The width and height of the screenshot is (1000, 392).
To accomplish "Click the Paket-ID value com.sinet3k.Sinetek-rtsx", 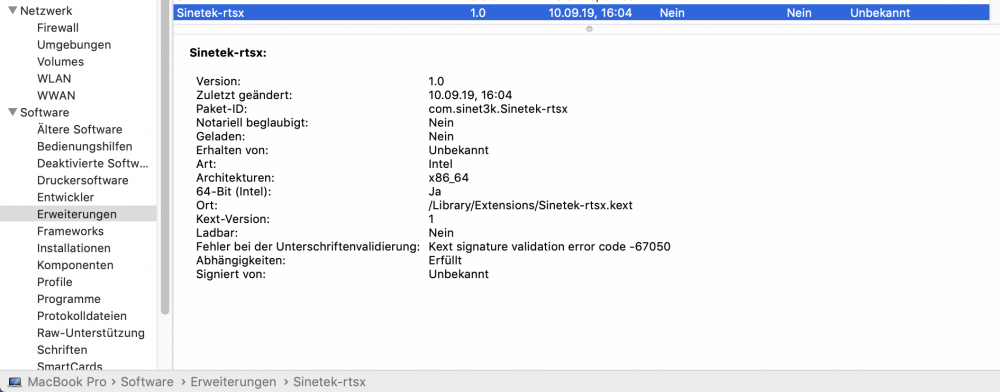I will tap(498, 109).
